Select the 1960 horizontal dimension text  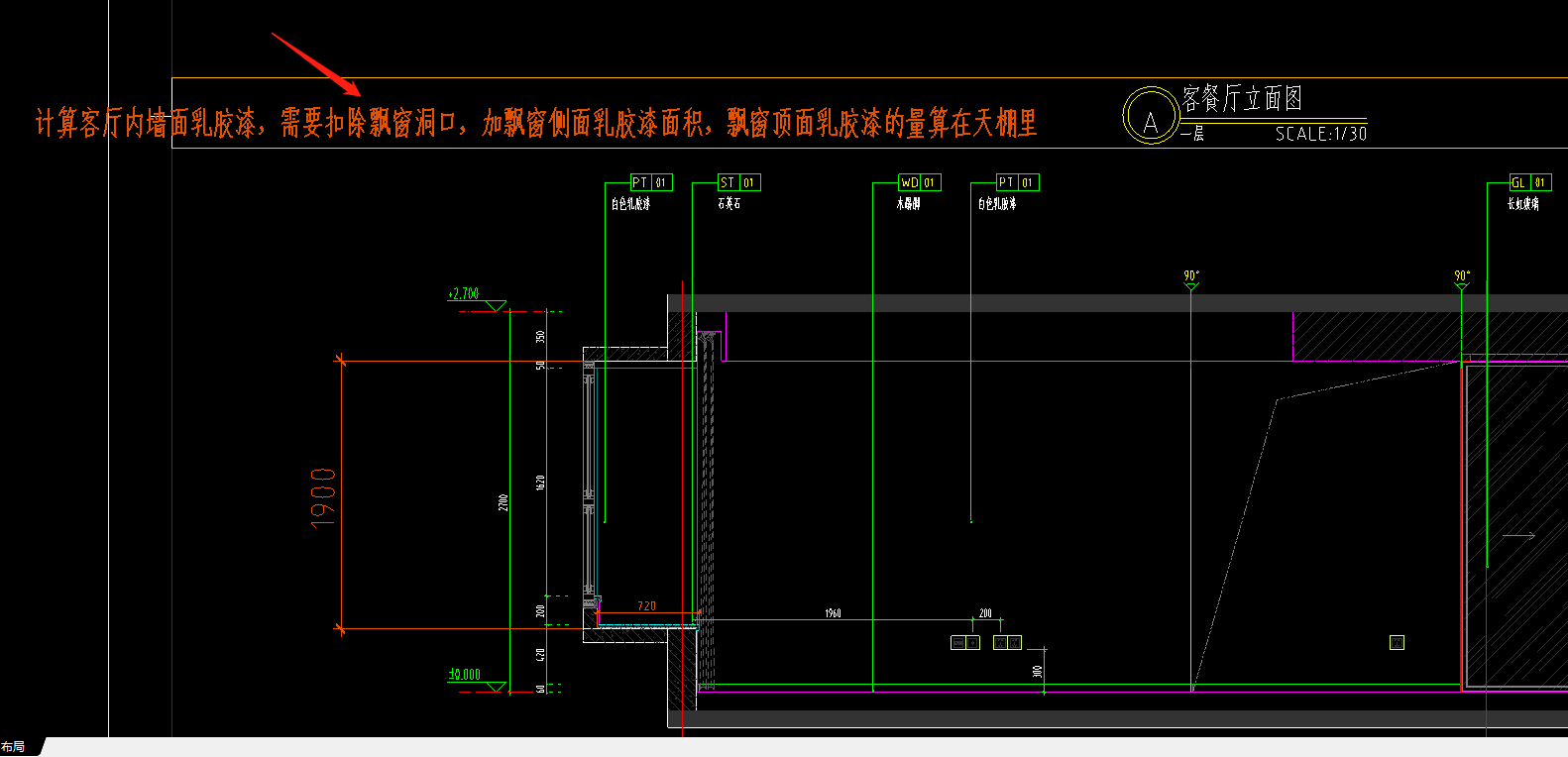click(x=833, y=613)
